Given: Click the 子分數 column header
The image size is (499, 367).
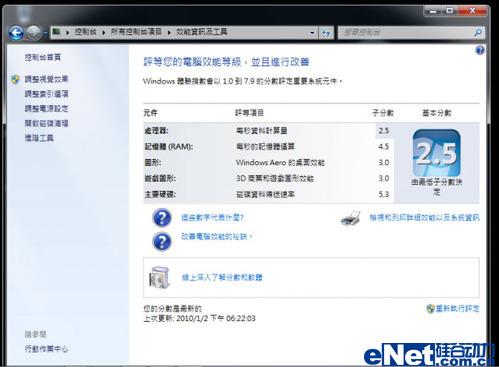Looking at the screenshot, I should (x=383, y=113).
